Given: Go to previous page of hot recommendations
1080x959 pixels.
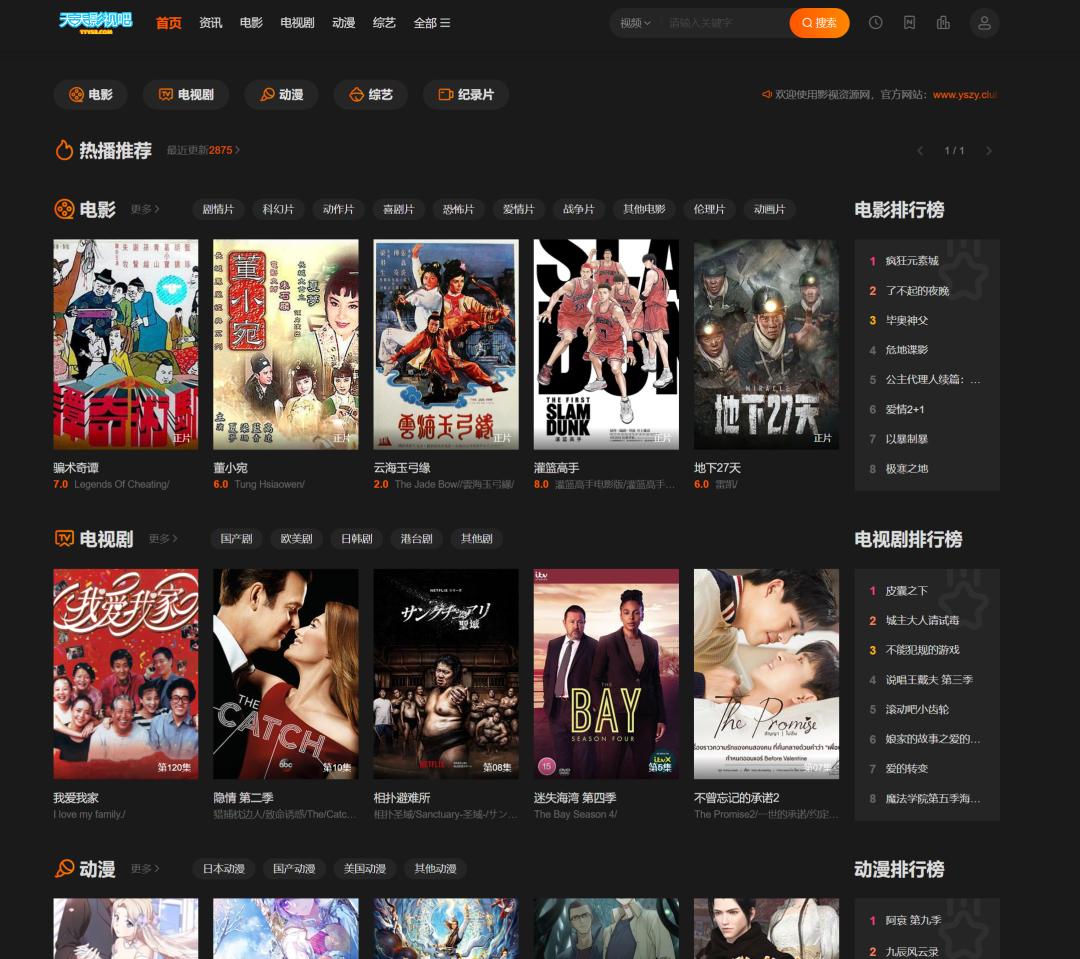Looking at the screenshot, I should [x=920, y=150].
